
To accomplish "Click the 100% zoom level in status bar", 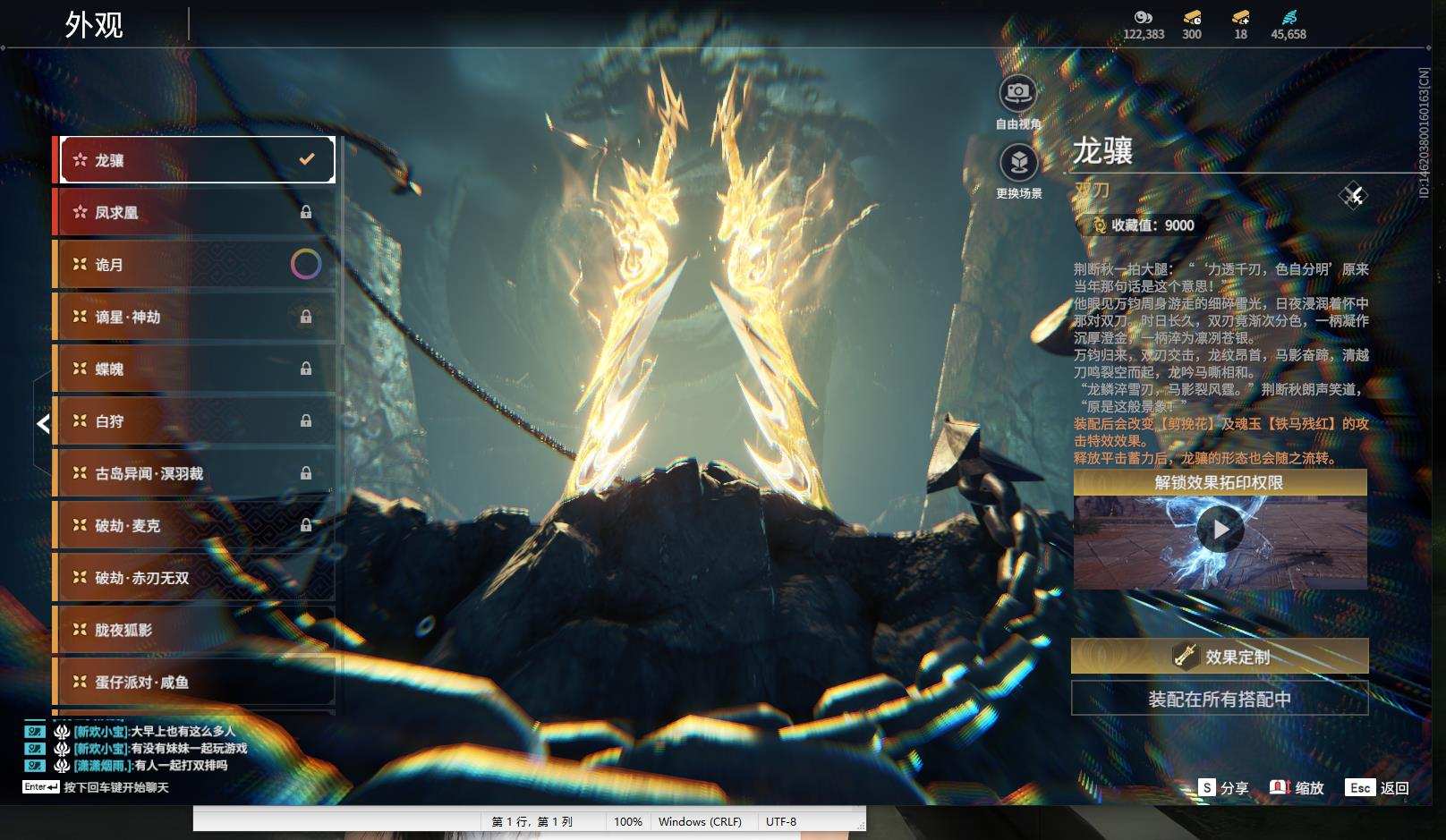I will [627, 821].
